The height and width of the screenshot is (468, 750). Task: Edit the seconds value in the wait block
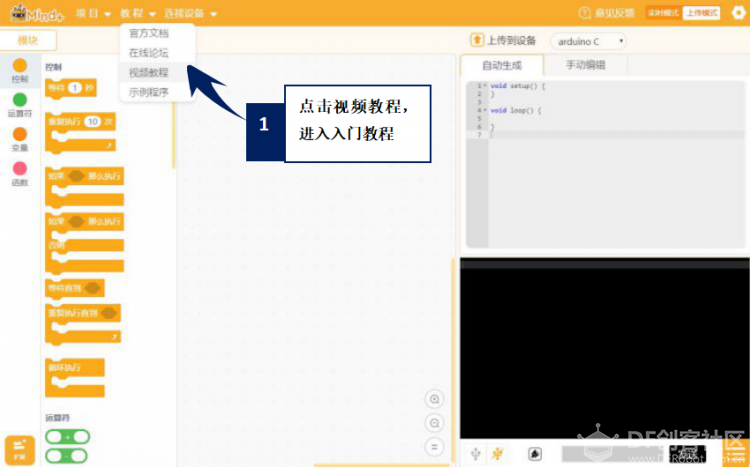pyautogui.click(x=76, y=88)
